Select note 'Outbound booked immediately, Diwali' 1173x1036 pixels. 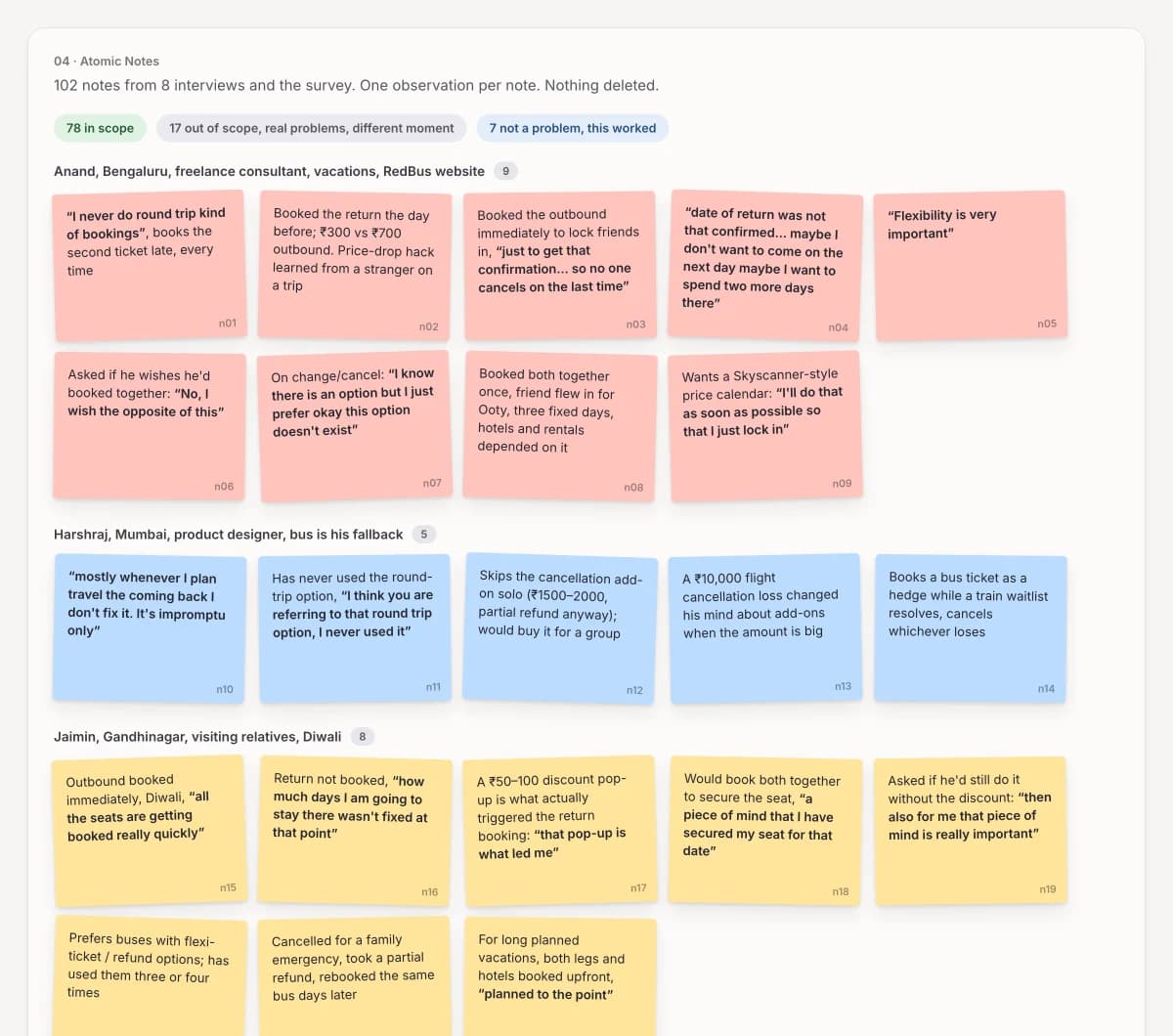pos(149,831)
